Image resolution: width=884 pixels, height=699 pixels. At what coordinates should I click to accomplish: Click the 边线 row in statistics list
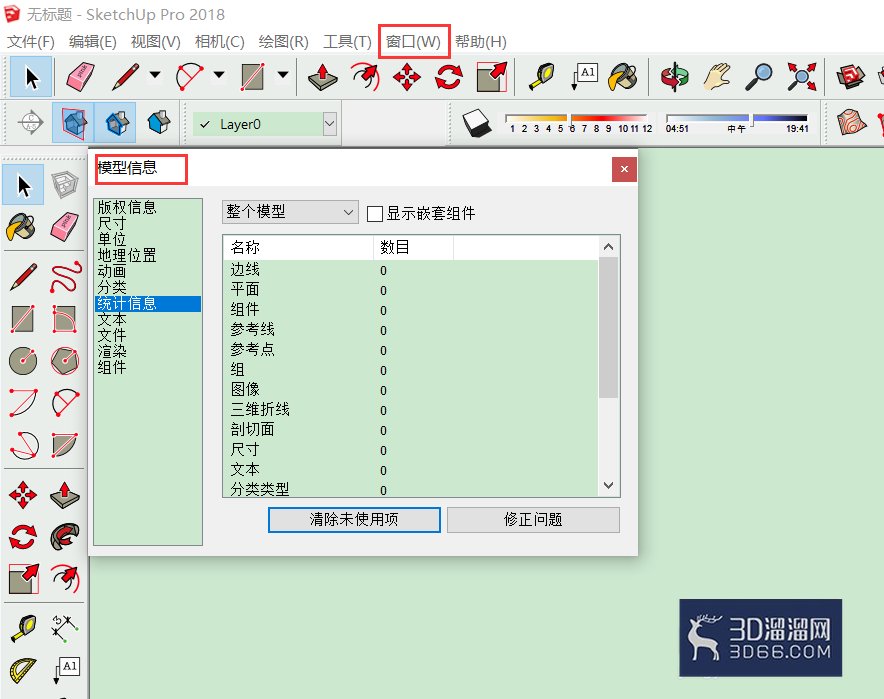(x=411, y=270)
